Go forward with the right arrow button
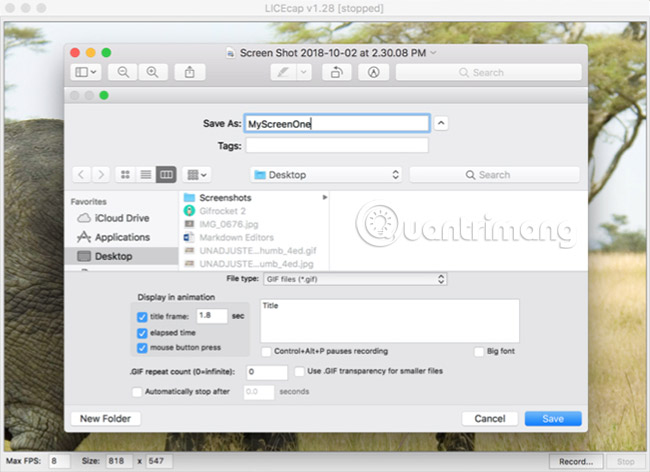 (100, 174)
